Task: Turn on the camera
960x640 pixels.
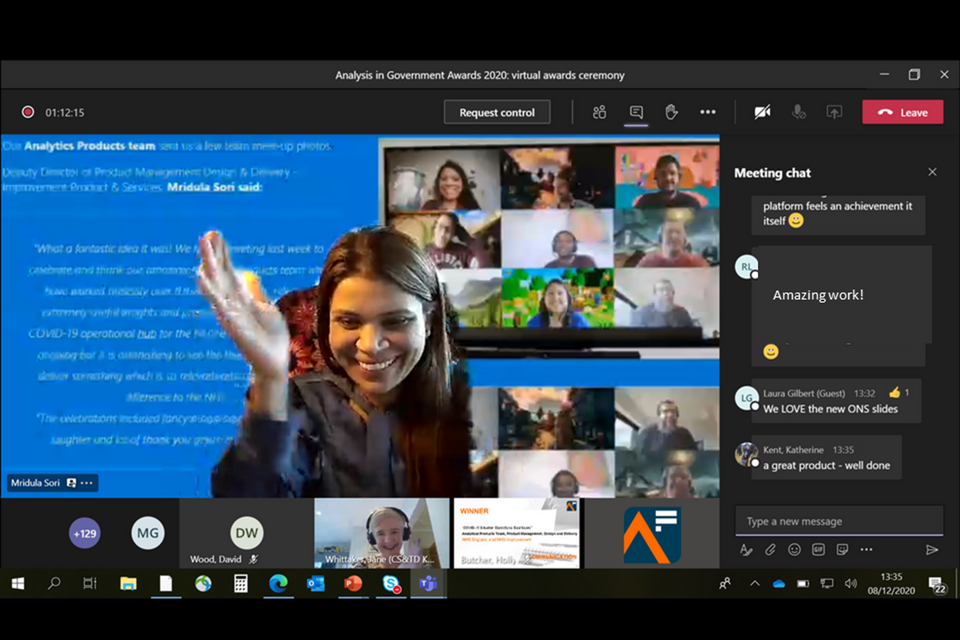Action: pos(762,112)
